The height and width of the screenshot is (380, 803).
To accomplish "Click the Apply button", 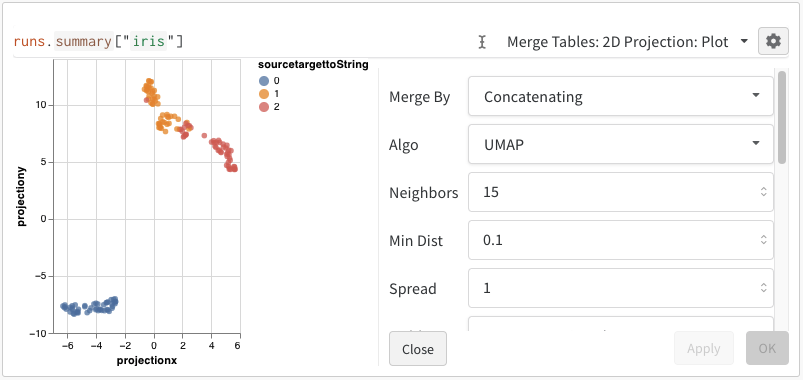I will [x=704, y=349].
